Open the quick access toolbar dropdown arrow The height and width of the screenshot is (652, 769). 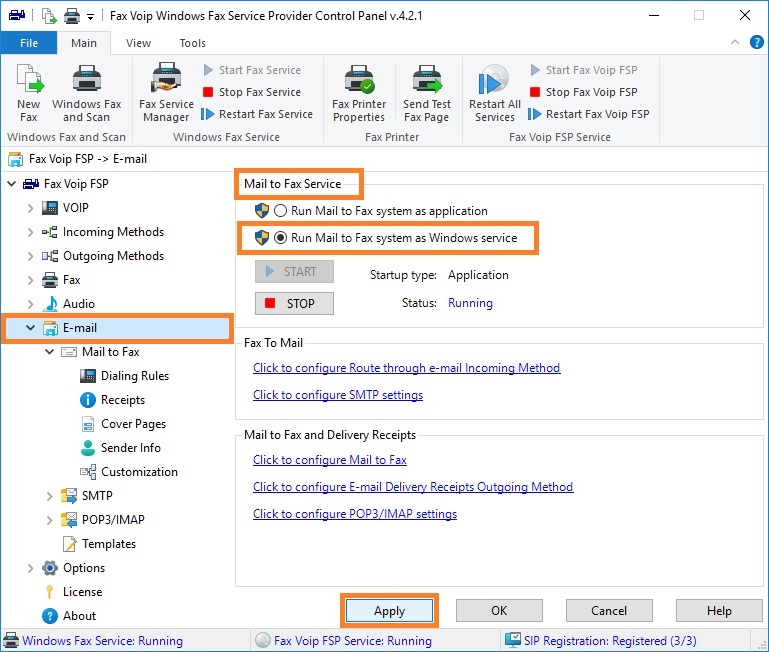[90, 17]
